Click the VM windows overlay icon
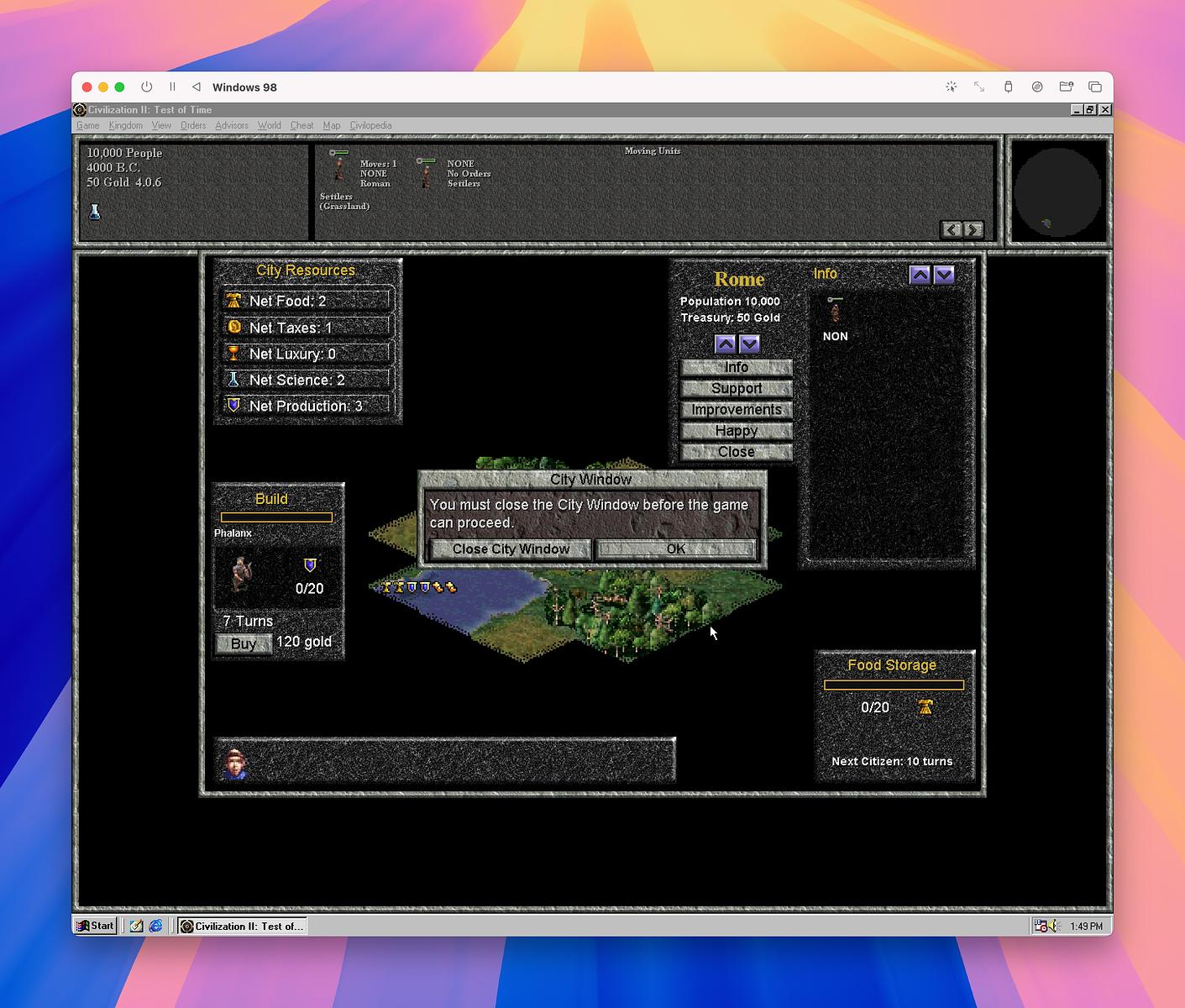The width and height of the screenshot is (1185, 1008). click(1095, 87)
